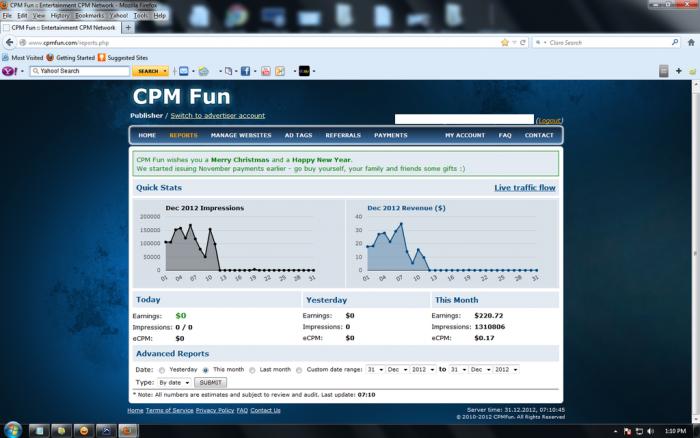Expand the Yahoo SEARCH button dropdown arrow
The image size is (700, 438).
click(165, 71)
